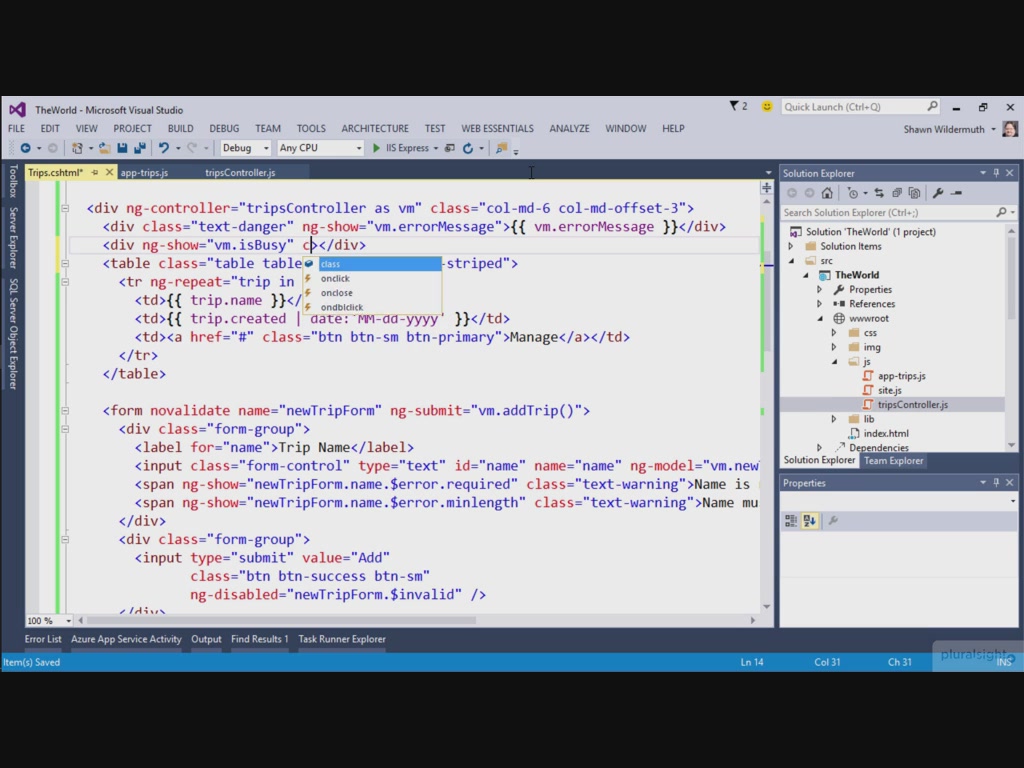Screen dimensions: 1024x768
Task: Save the current file with disk icon
Action: click(x=122, y=148)
